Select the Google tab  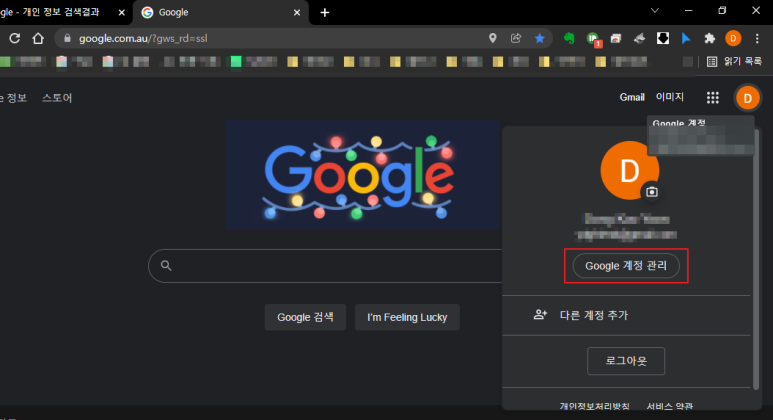(220, 12)
